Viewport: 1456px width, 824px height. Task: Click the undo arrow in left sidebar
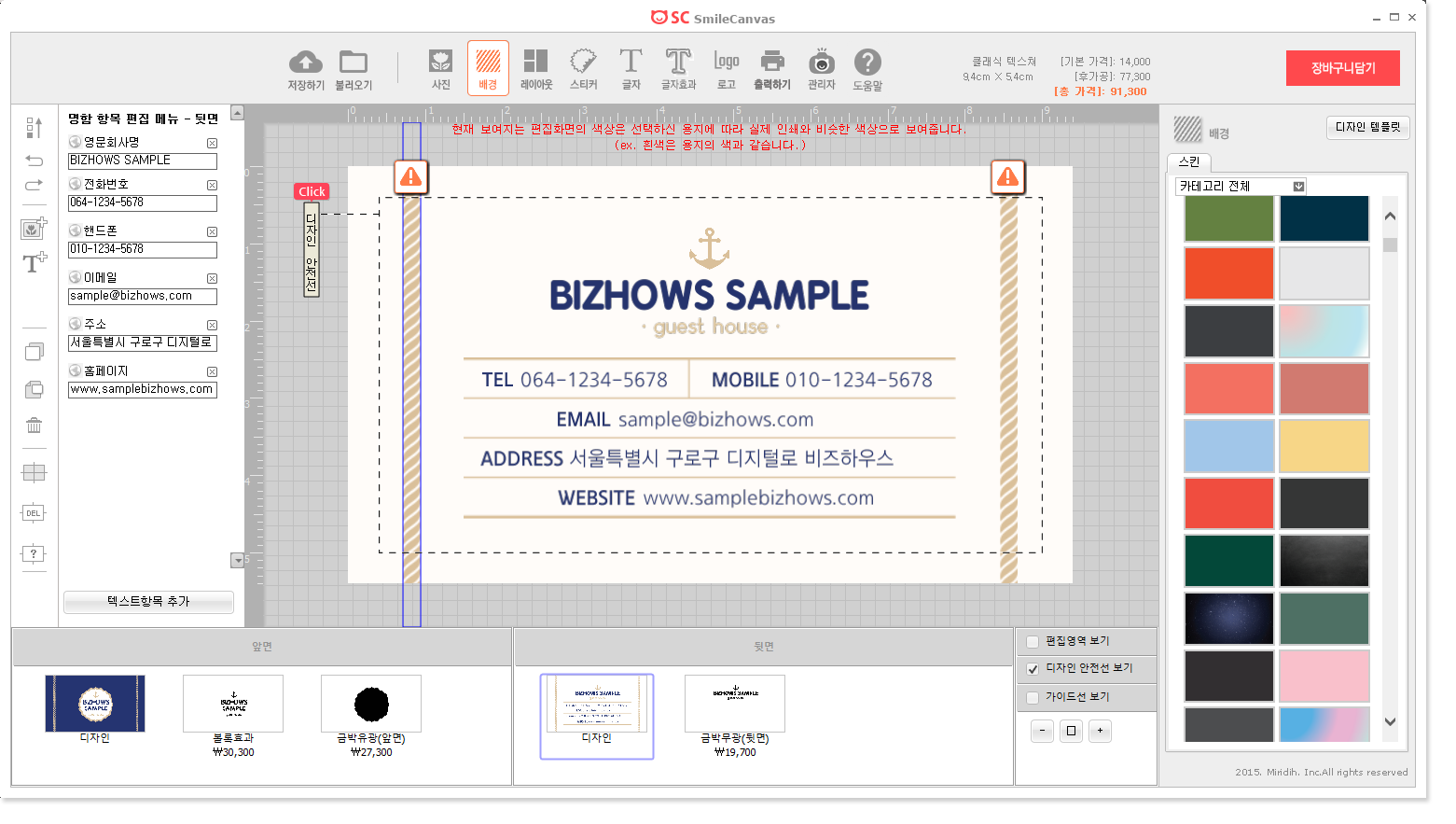coord(34,161)
